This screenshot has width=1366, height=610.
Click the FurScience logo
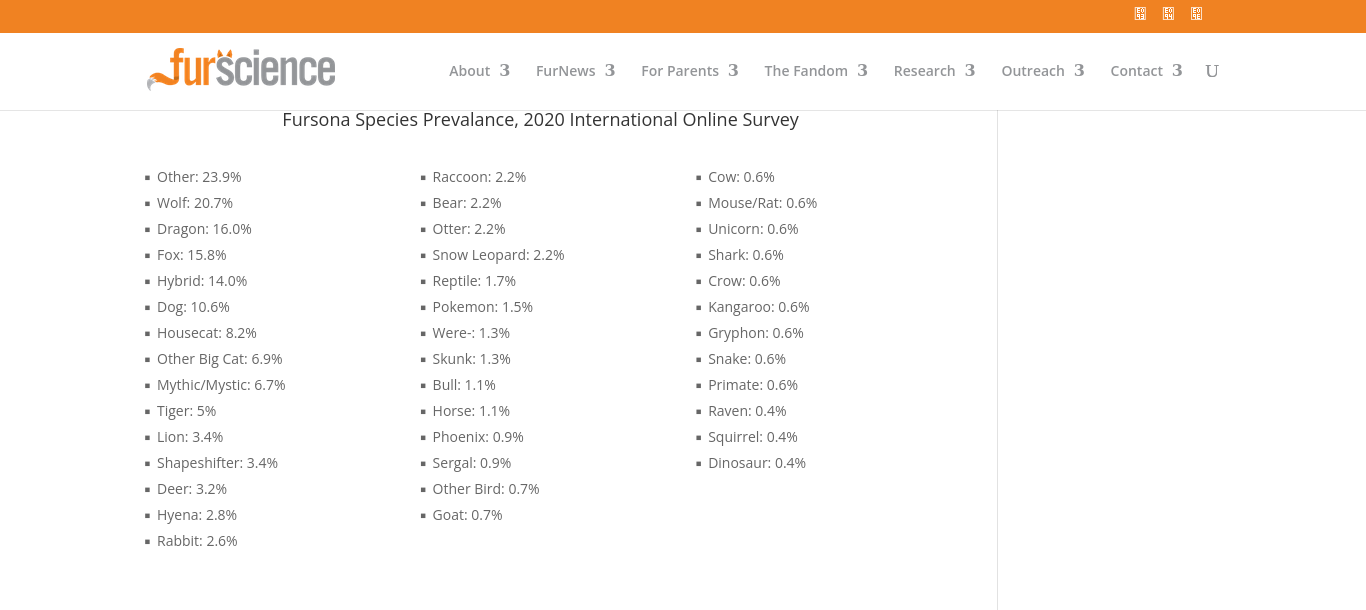point(242,70)
